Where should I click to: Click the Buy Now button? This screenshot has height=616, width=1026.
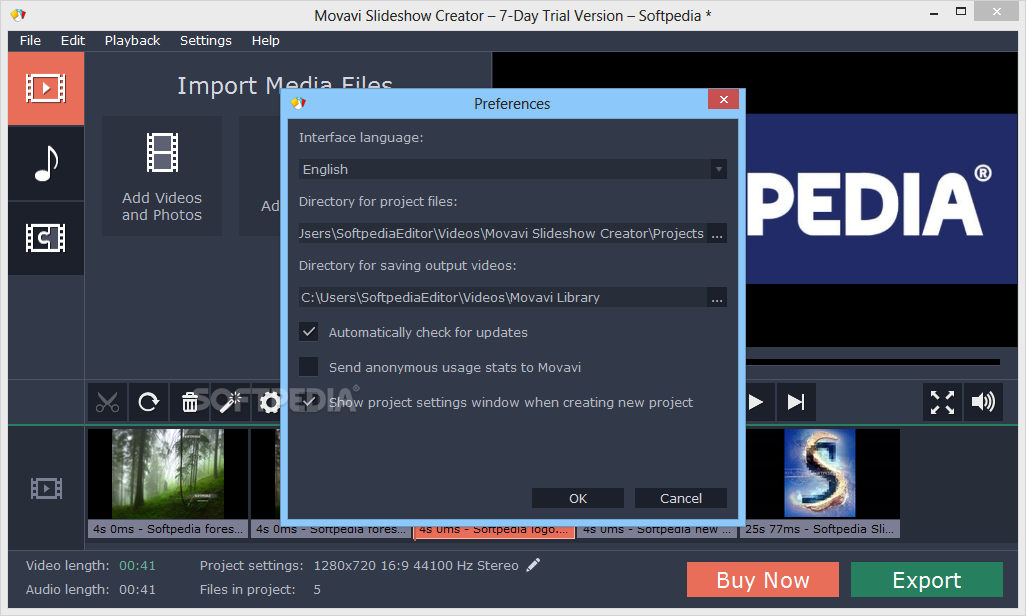pyautogui.click(x=763, y=580)
